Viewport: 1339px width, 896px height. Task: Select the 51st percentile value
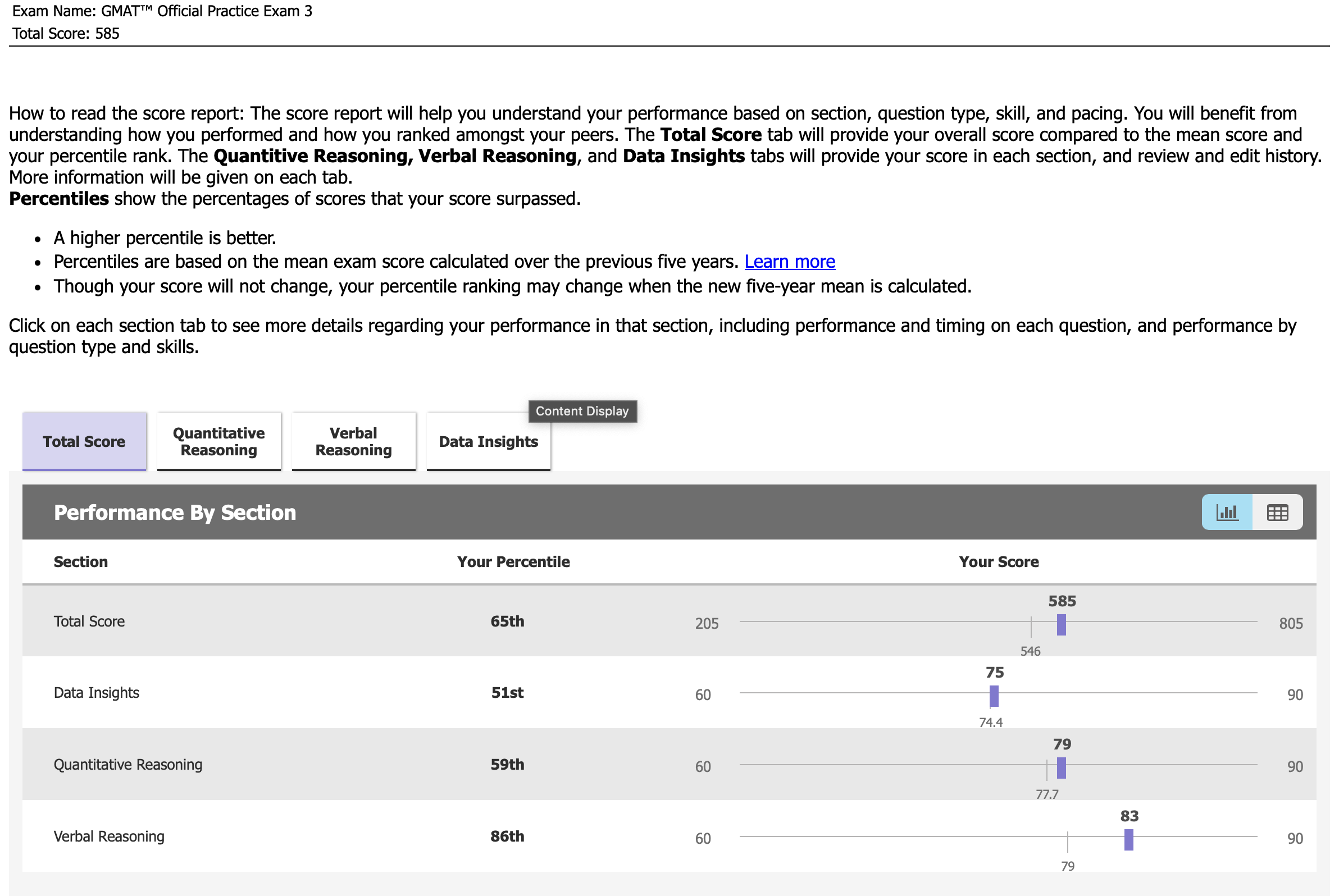click(507, 693)
